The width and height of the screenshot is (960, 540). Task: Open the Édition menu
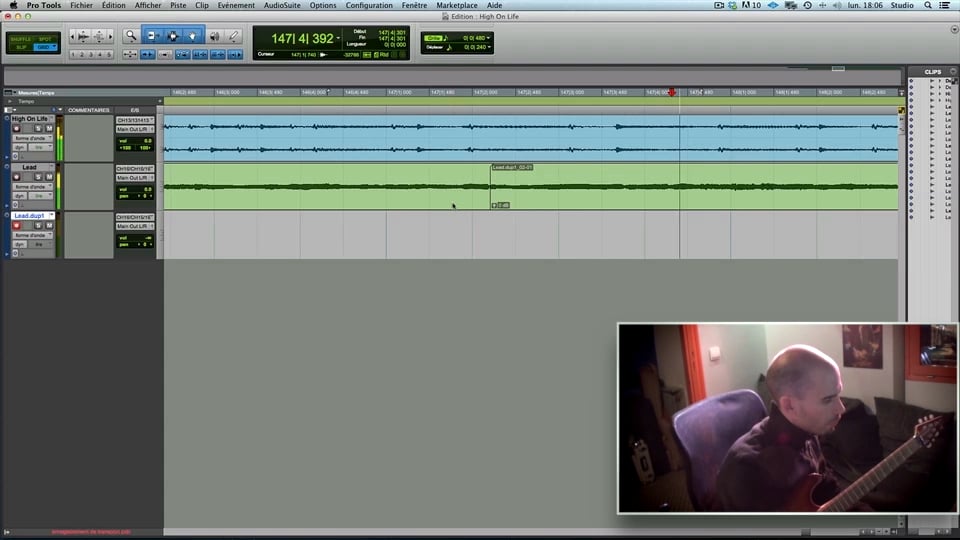pyautogui.click(x=113, y=5)
